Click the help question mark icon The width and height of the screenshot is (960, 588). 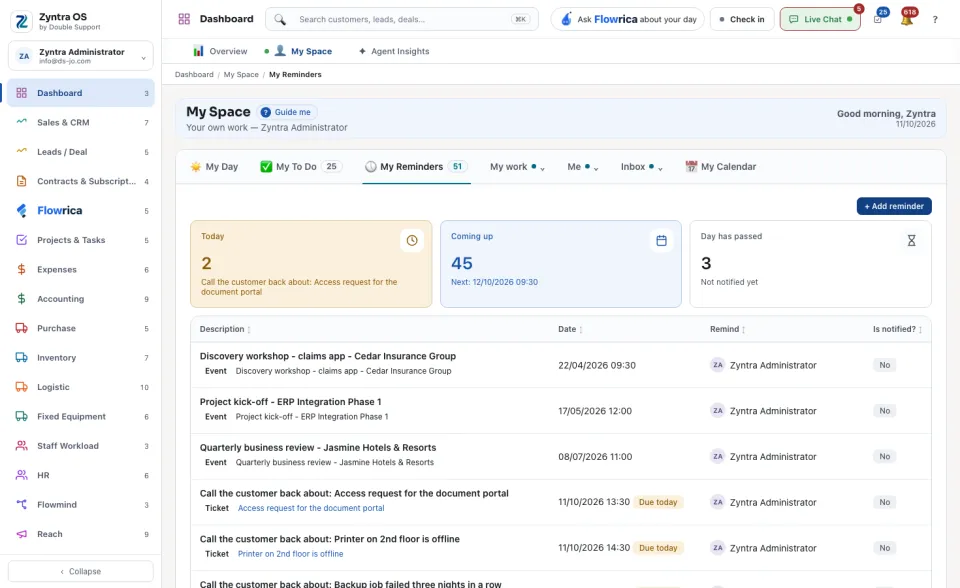pyautogui.click(x=935, y=20)
